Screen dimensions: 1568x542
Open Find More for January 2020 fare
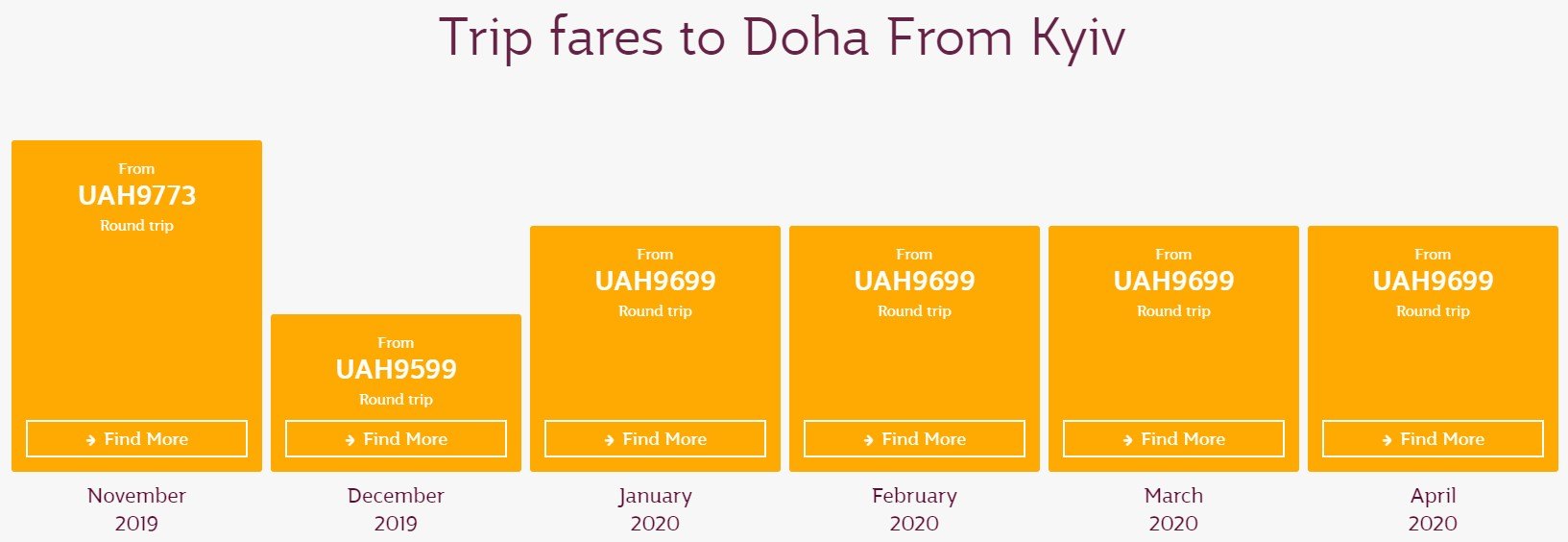655,438
